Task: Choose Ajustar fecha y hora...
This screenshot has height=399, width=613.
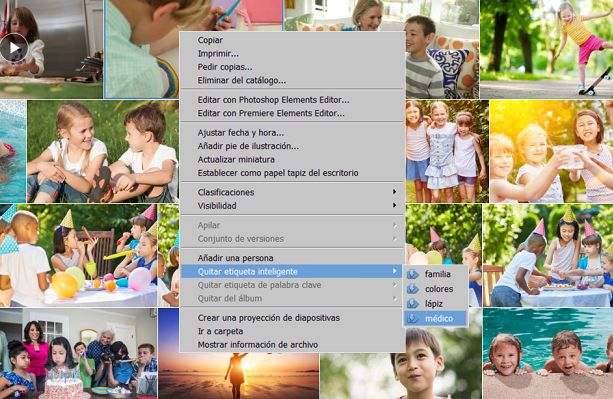Action: [292, 132]
